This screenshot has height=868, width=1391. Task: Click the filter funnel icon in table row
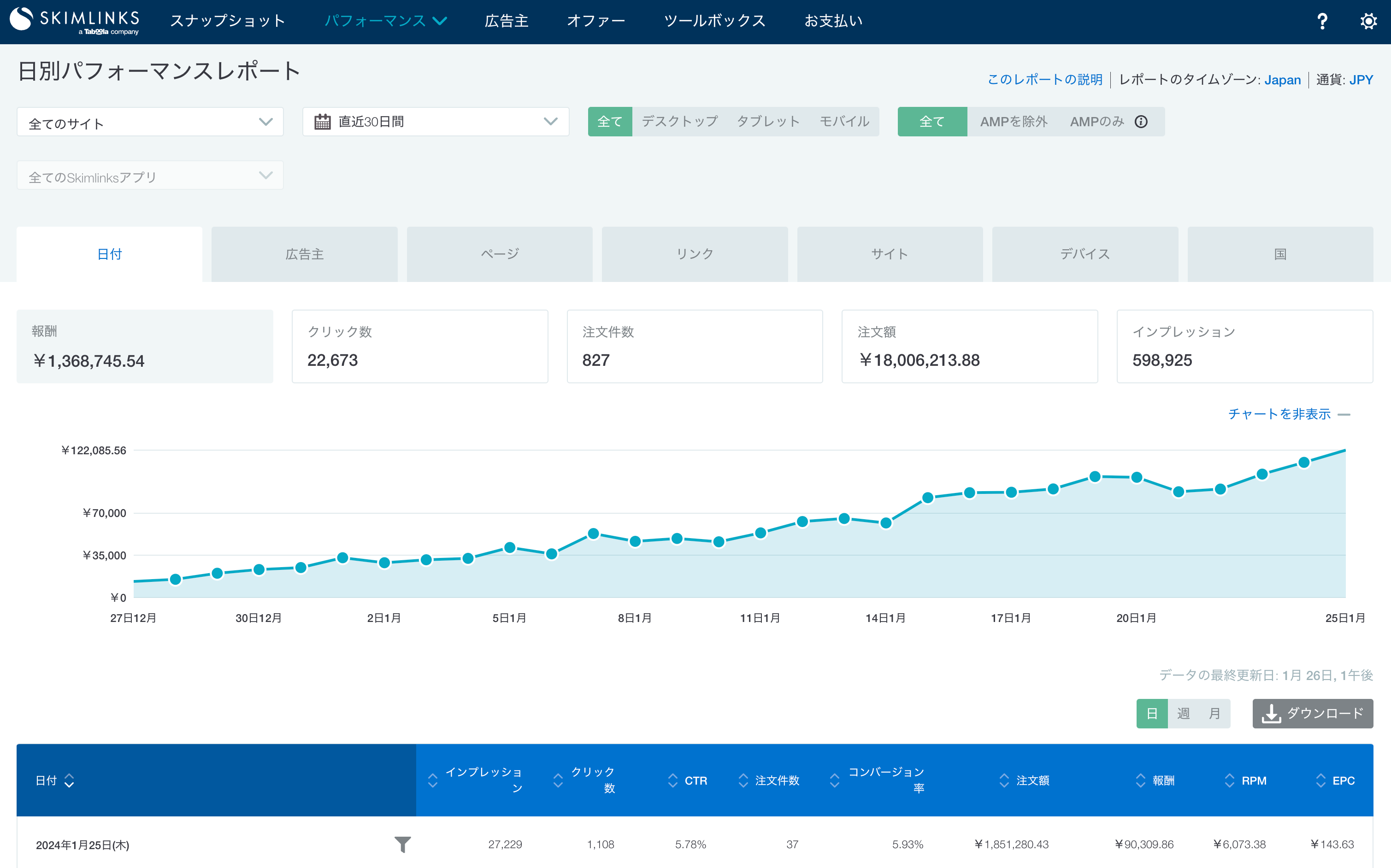coord(403,845)
